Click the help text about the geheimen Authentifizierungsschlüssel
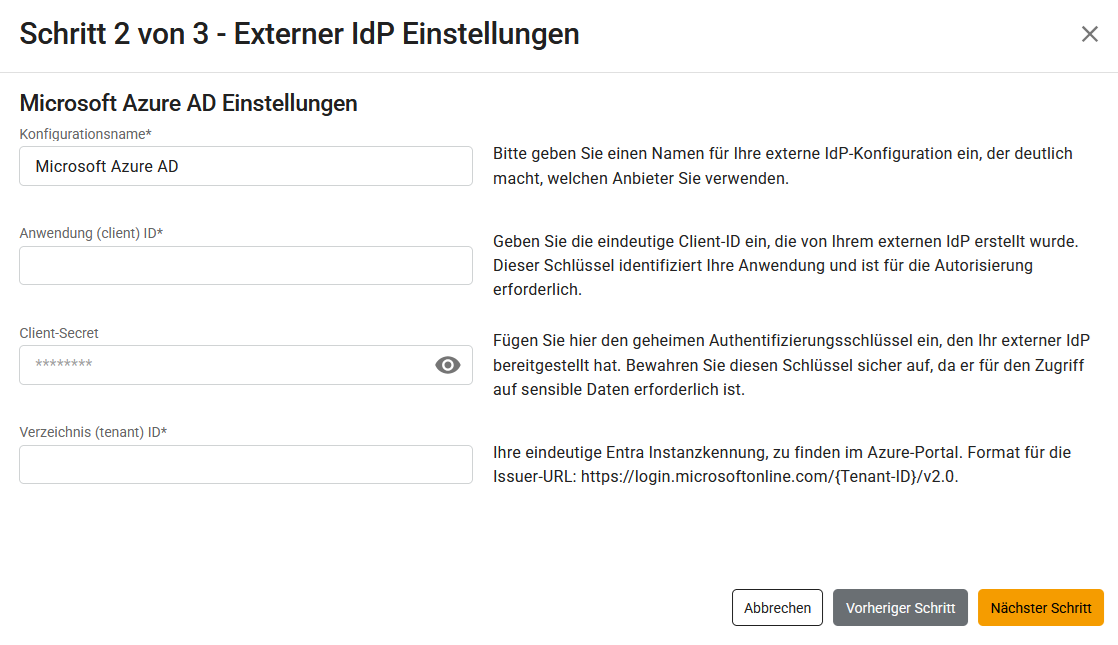1118x645 pixels. point(790,365)
